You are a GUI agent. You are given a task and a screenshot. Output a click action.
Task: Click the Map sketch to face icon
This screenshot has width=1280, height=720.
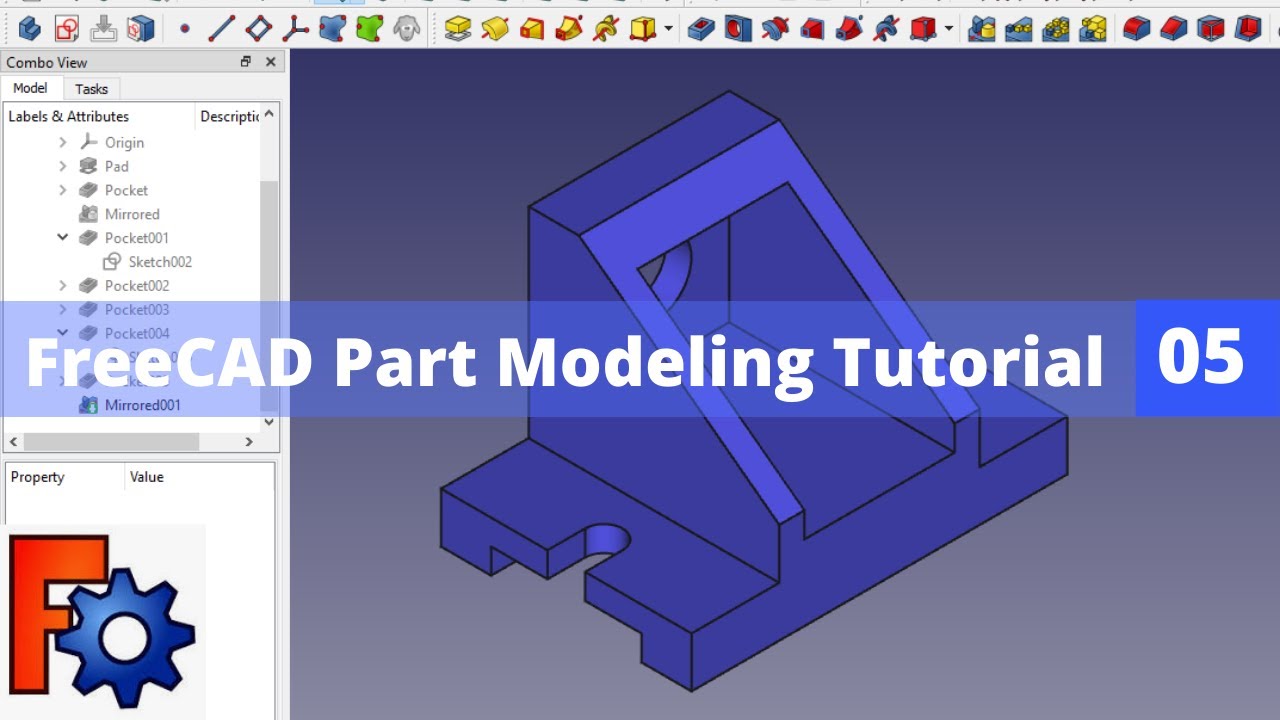pos(140,28)
